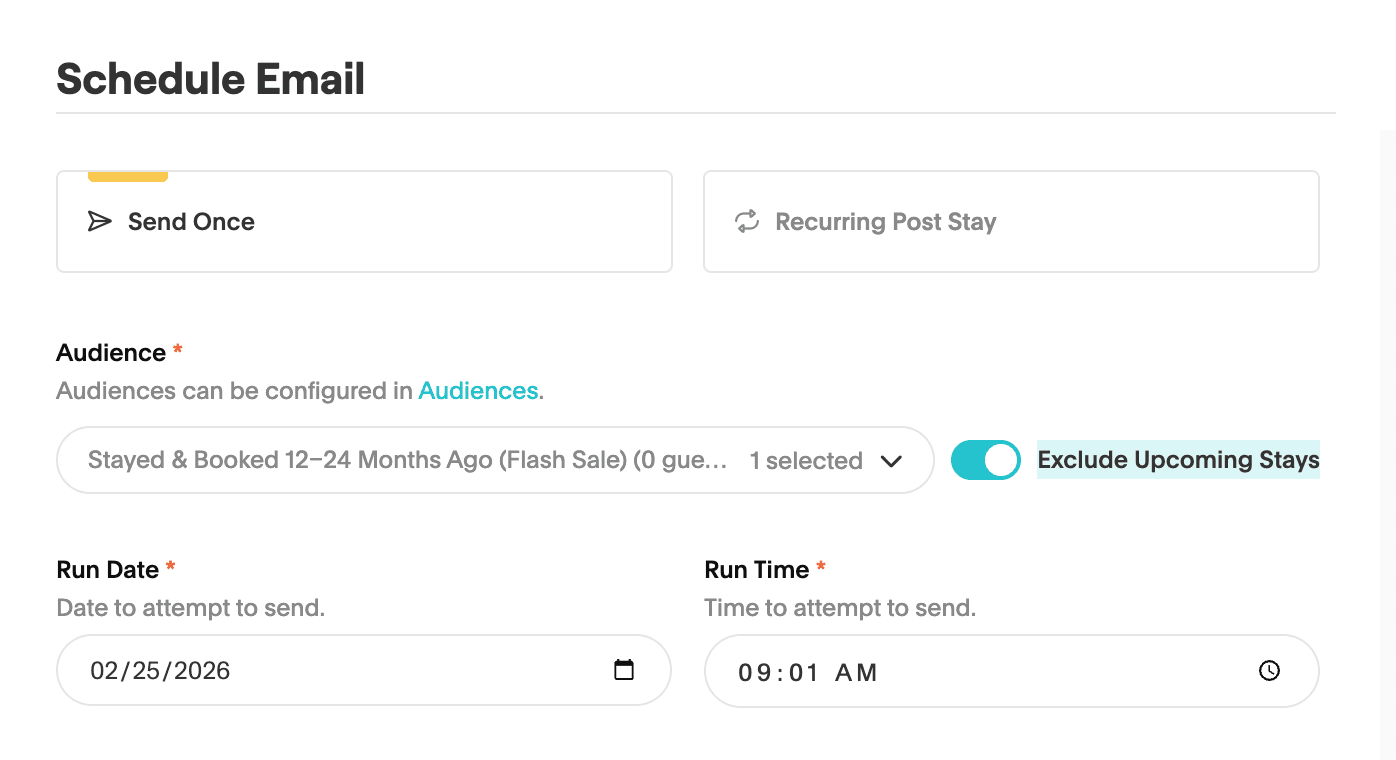Select the year 2026 in Run Date
Image resolution: width=1396 pixels, height=760 pixels.
point(203,671)
